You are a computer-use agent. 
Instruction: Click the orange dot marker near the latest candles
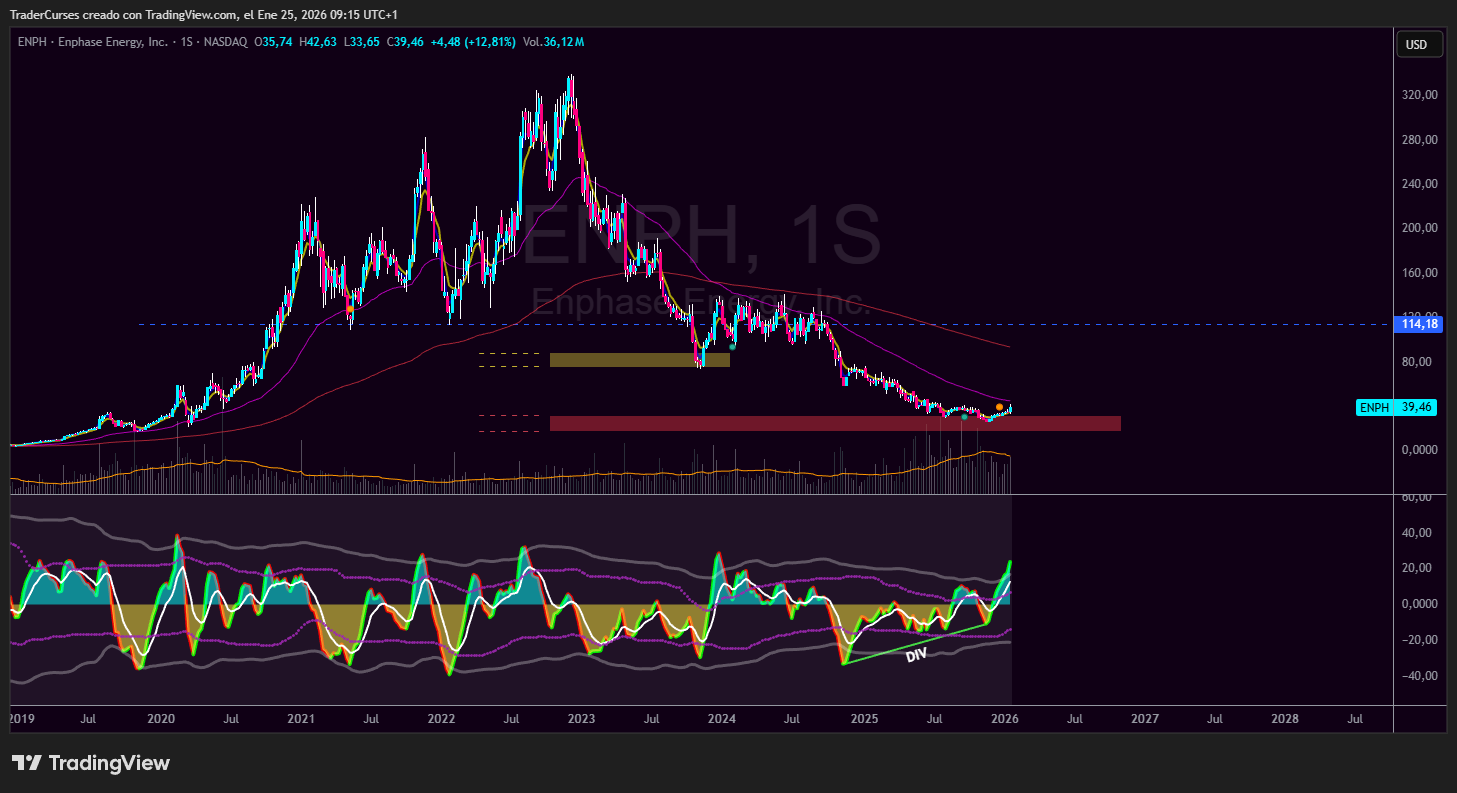pos(999,407)
